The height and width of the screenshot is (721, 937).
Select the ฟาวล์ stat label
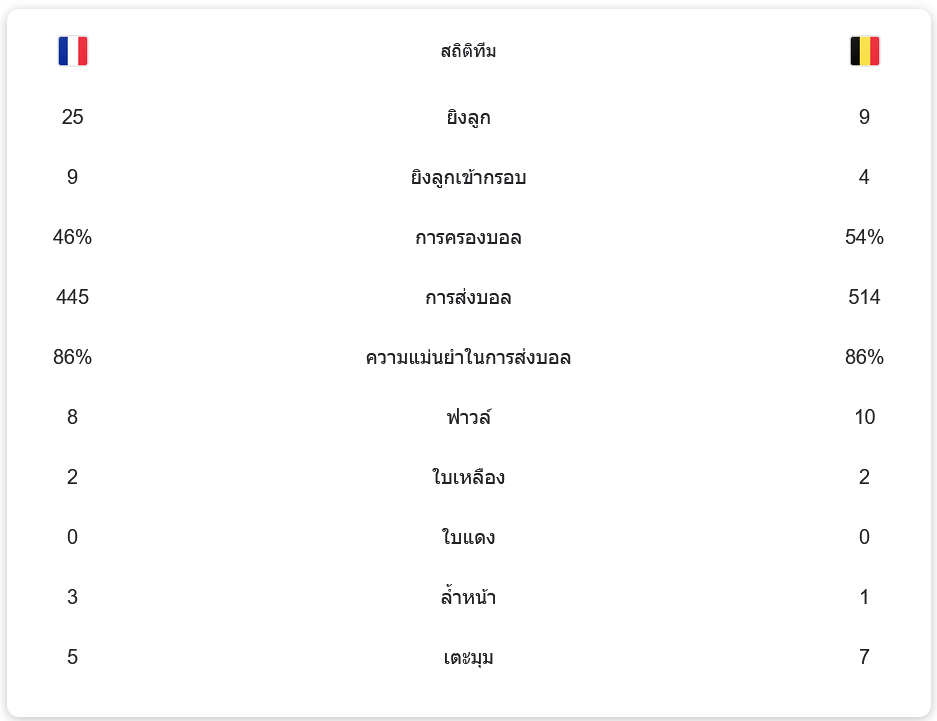[x=468, y=418]
